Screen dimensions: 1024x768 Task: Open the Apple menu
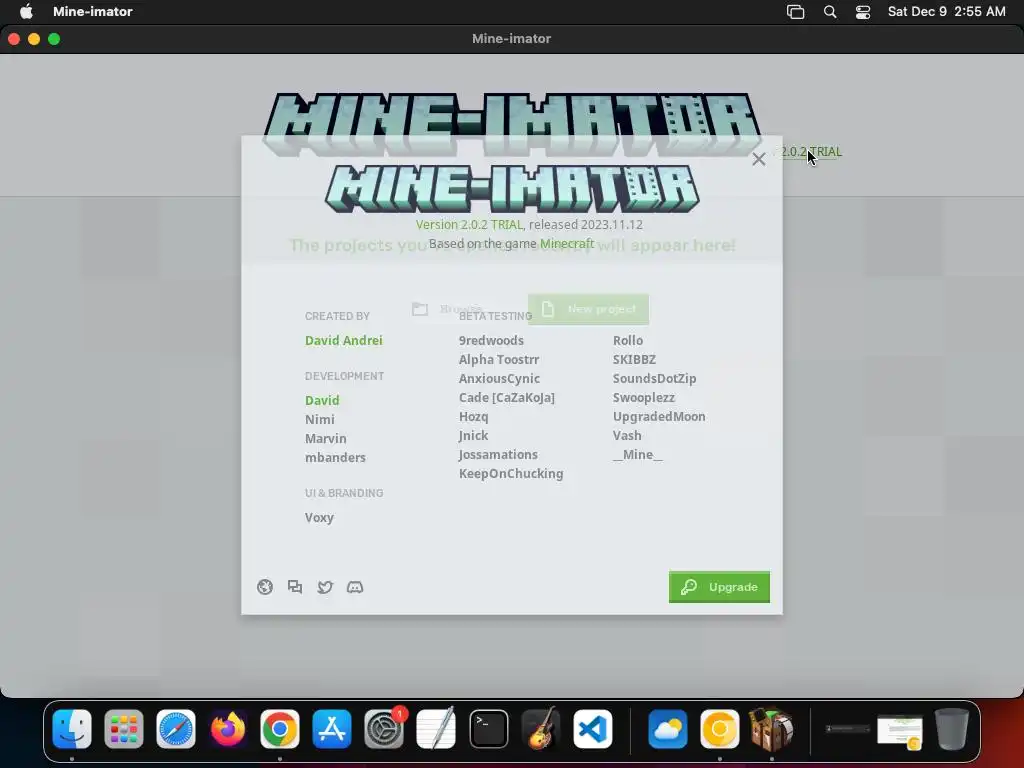26,11
